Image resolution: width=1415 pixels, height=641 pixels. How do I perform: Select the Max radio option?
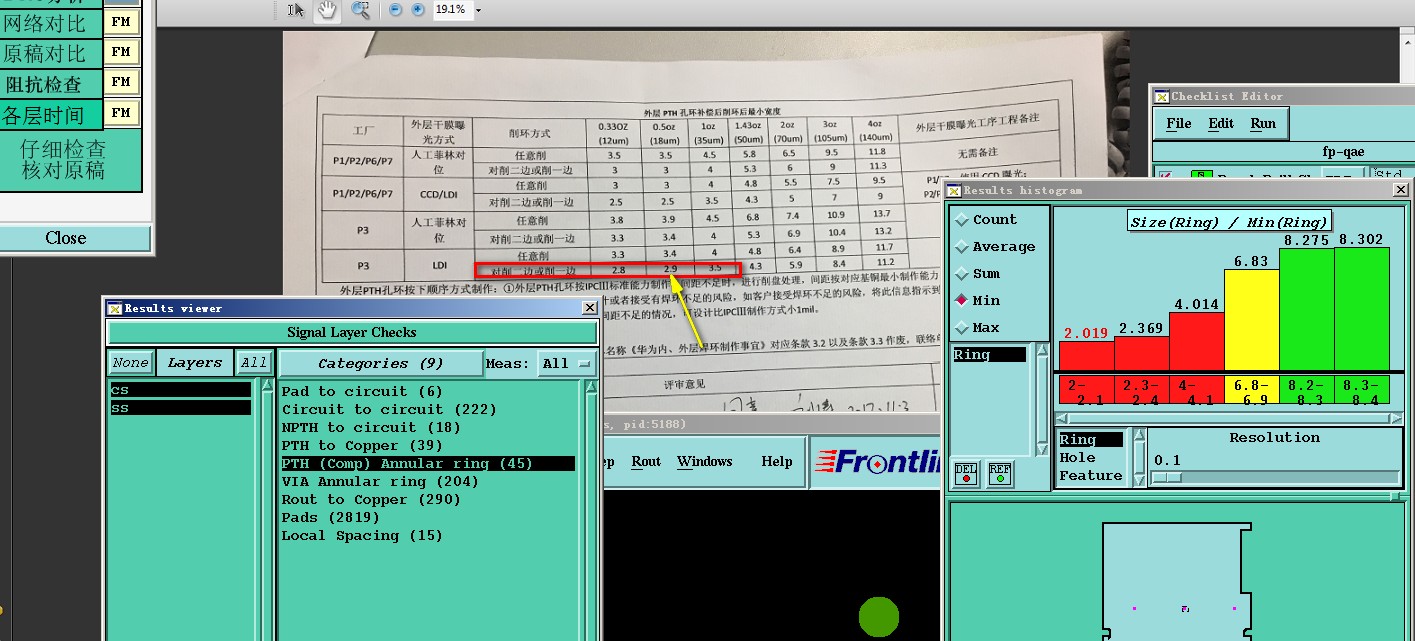pyautogui.click(x=977, y=328)
